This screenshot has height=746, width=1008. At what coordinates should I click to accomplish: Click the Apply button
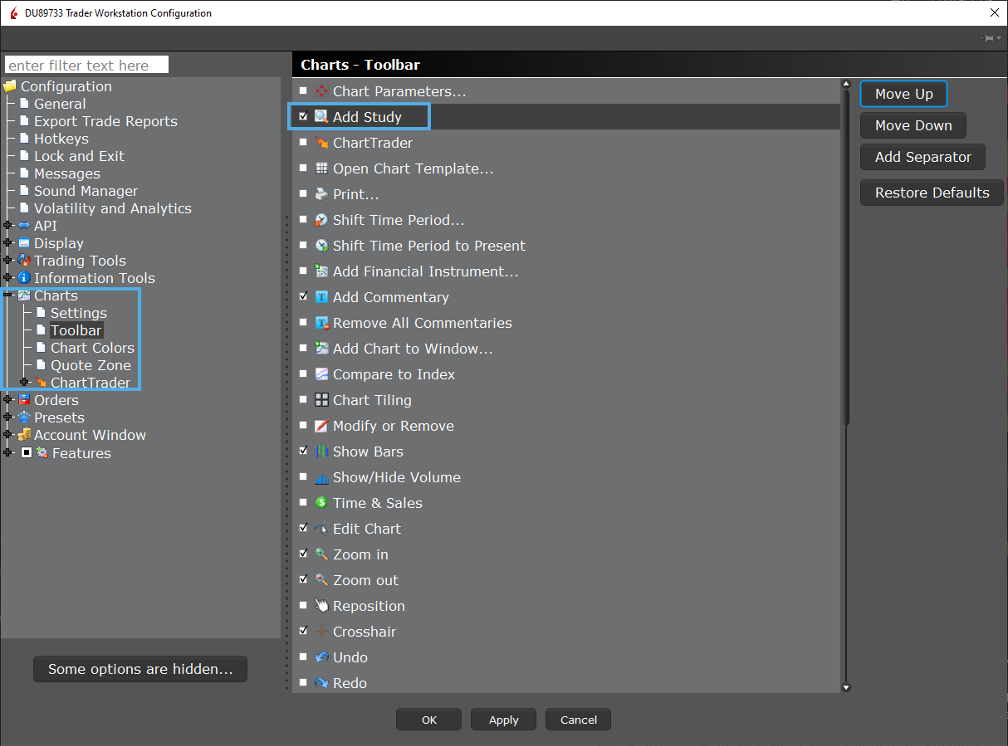(x=504, y=720)
